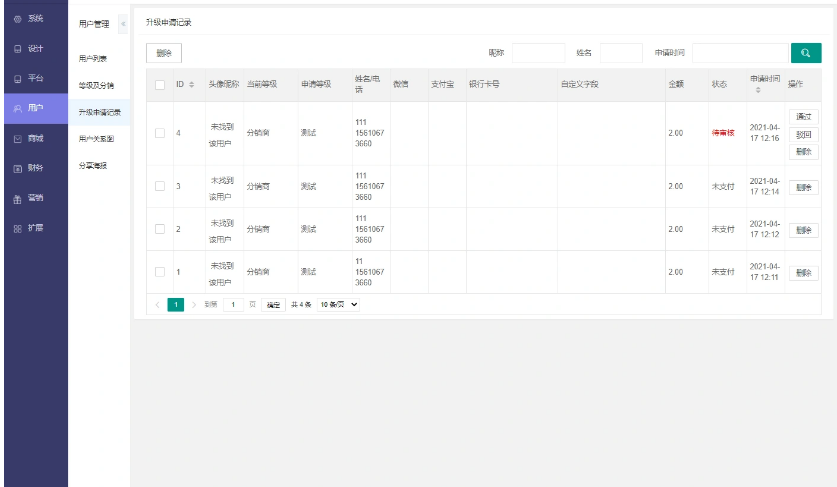
Task: Collapse the 用户管理 submenu panel
Action: [x=123, y=22]
